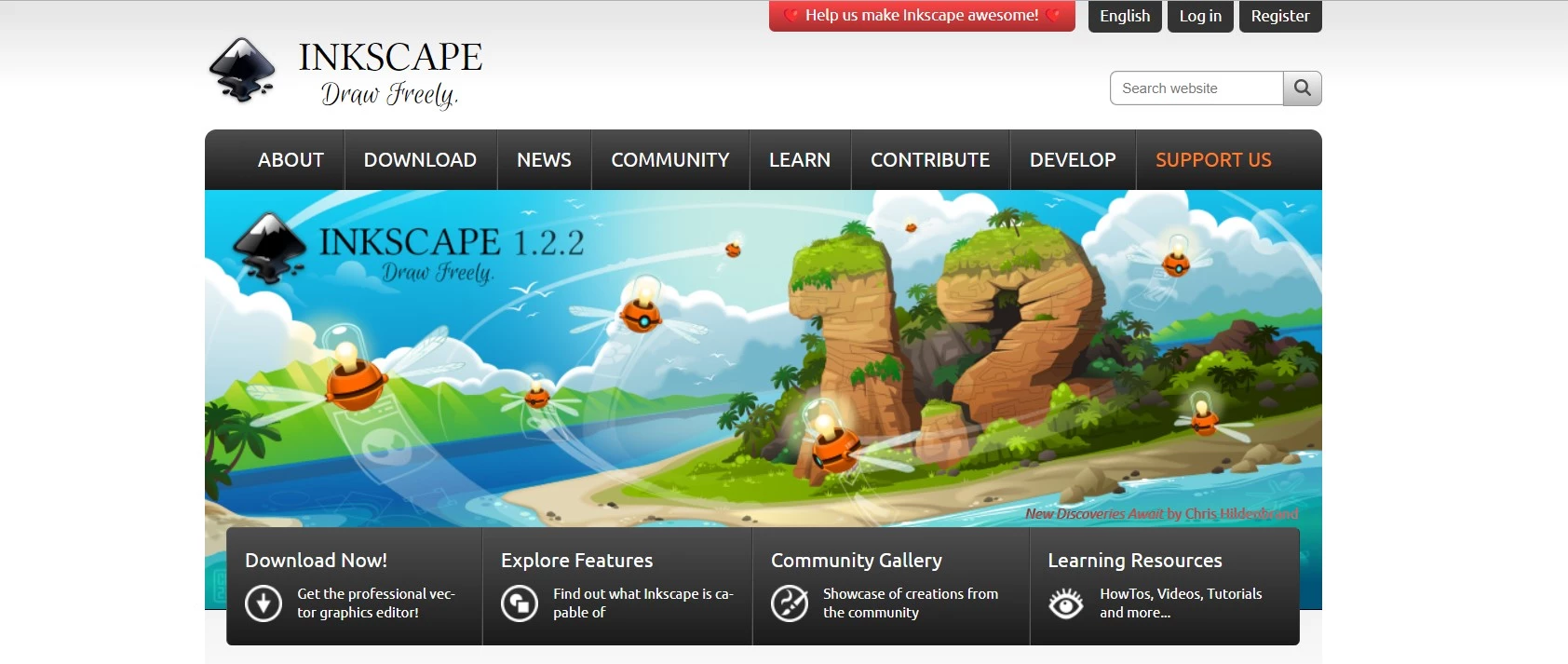Click the Community Gallery paintbrush icon
This screenshot has height=664, width=1568.
pos(790,603)
